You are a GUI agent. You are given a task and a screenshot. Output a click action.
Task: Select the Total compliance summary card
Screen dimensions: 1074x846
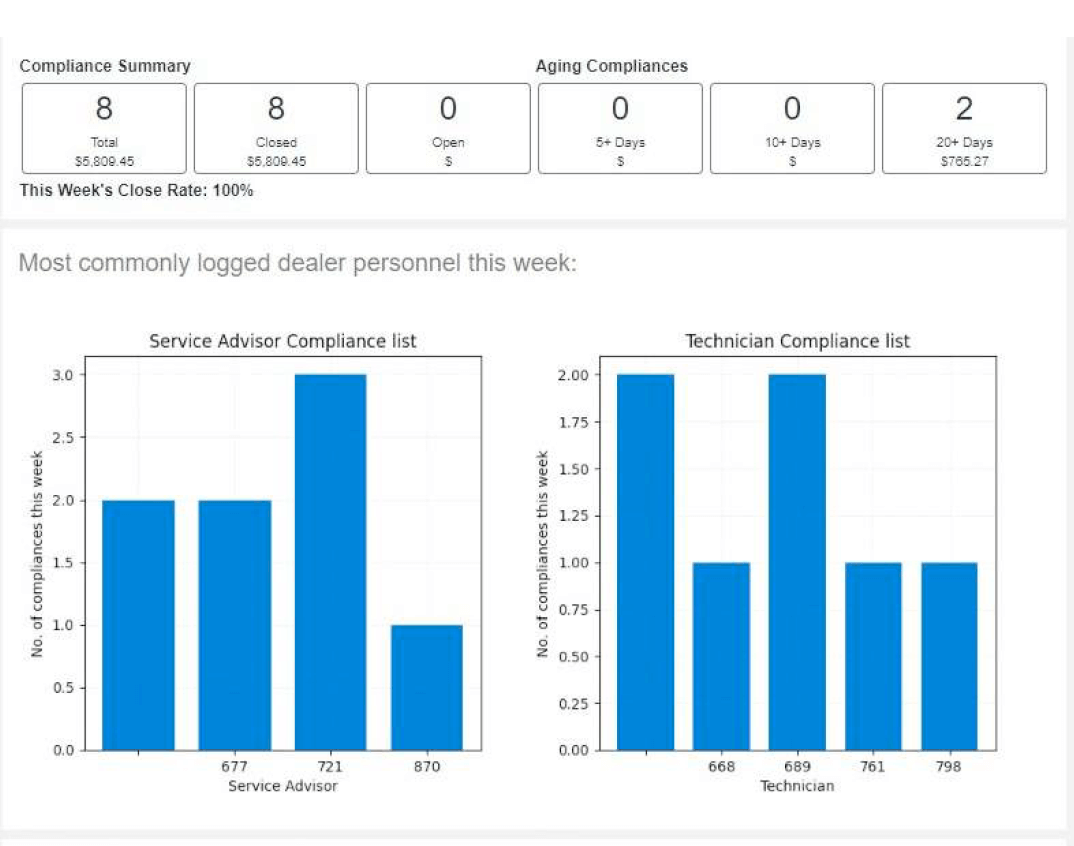104,127
